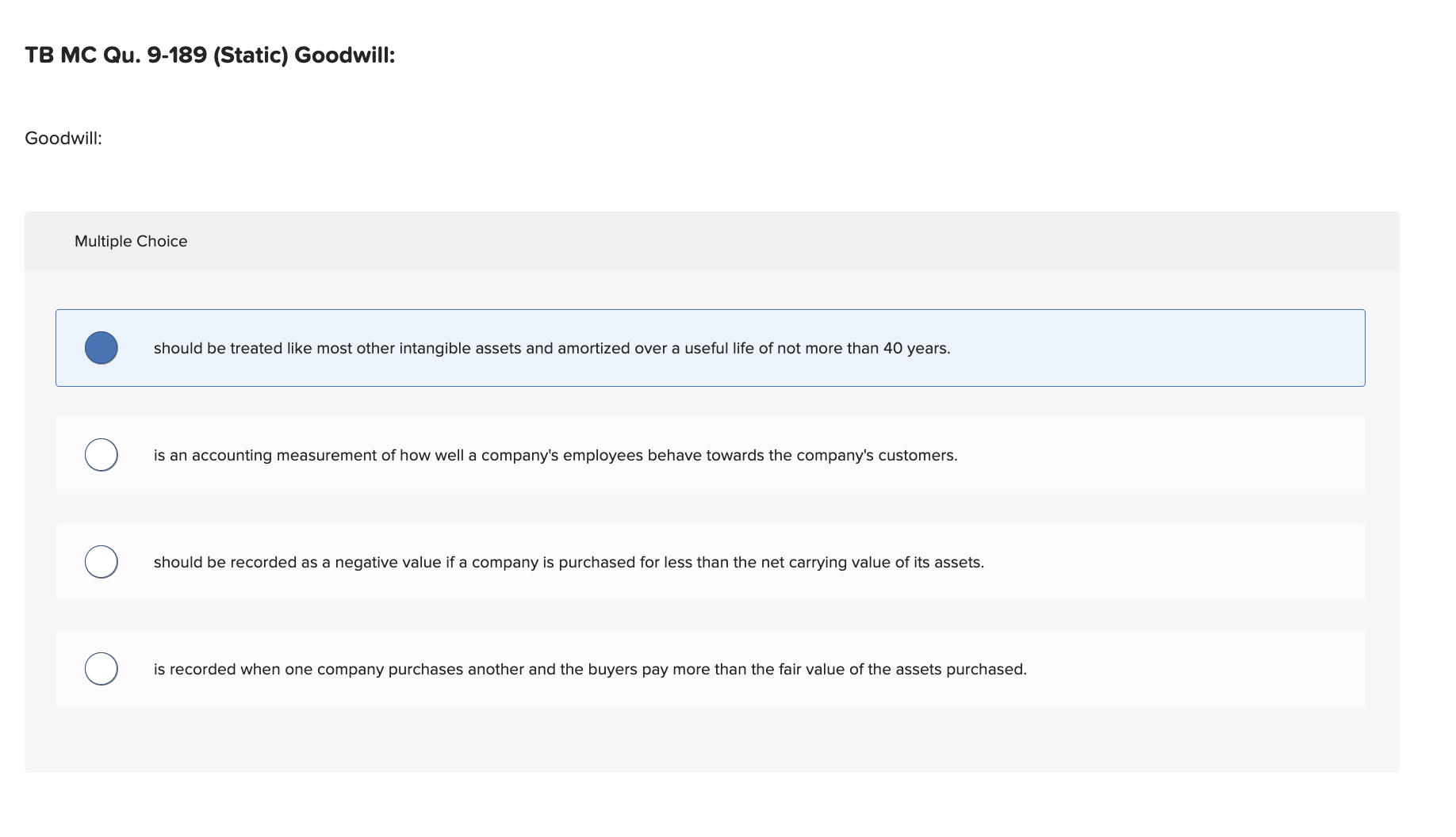The height and width of the screenshot is (837, 1456).
Task: Choose the radio button for the employees' behavior answer
Action: click(102, 455)
